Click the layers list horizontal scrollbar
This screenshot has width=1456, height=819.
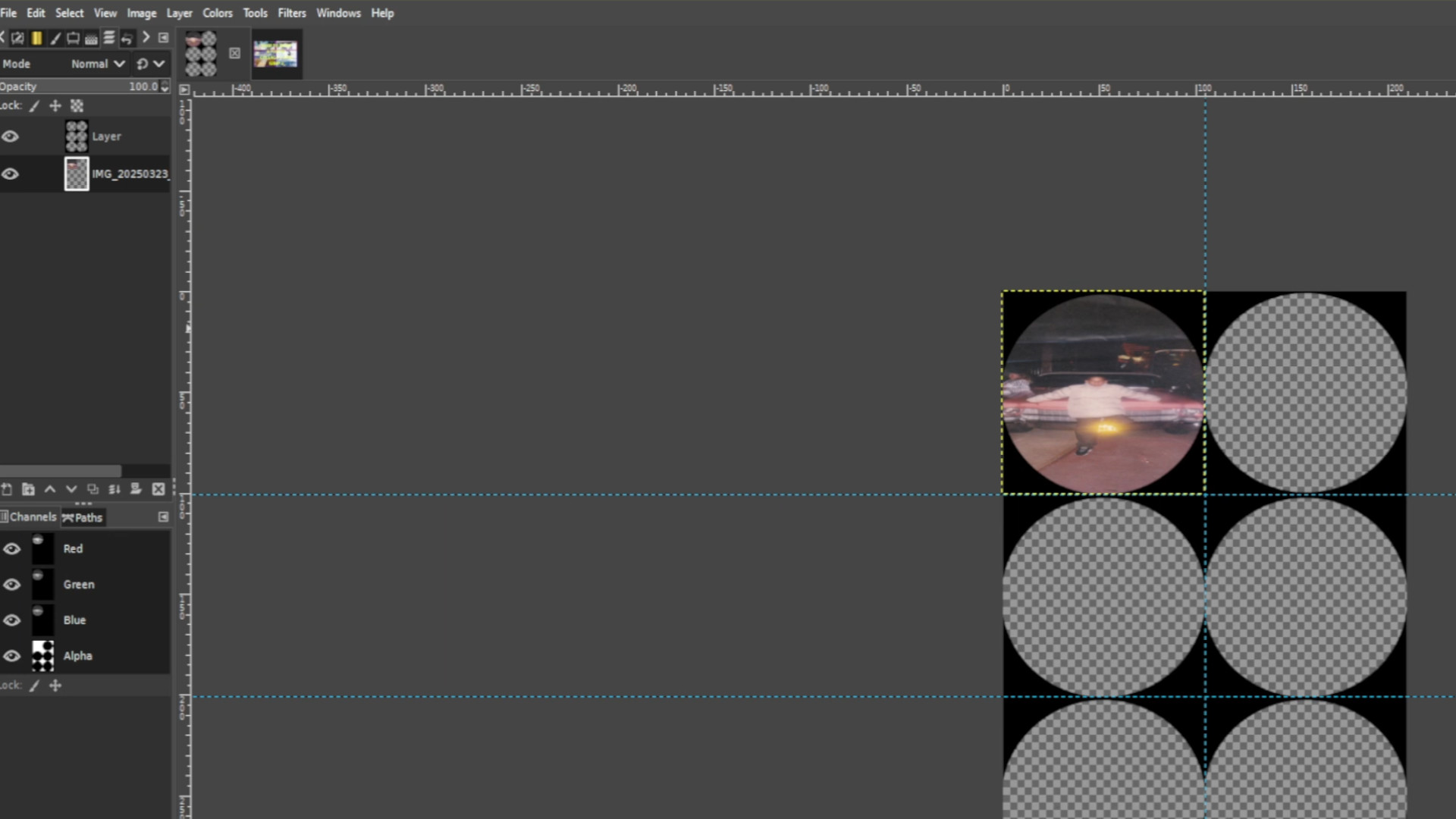coord(60,471)
